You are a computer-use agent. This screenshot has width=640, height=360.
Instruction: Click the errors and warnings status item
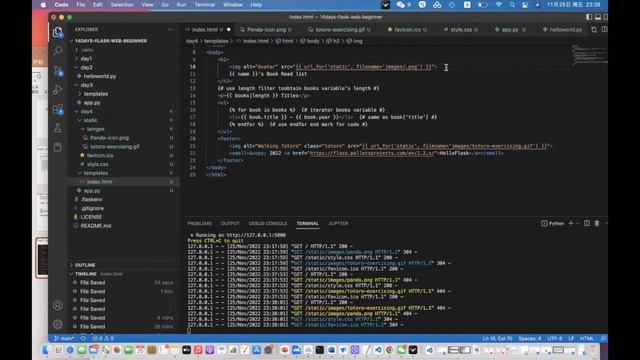click(103, 338)
